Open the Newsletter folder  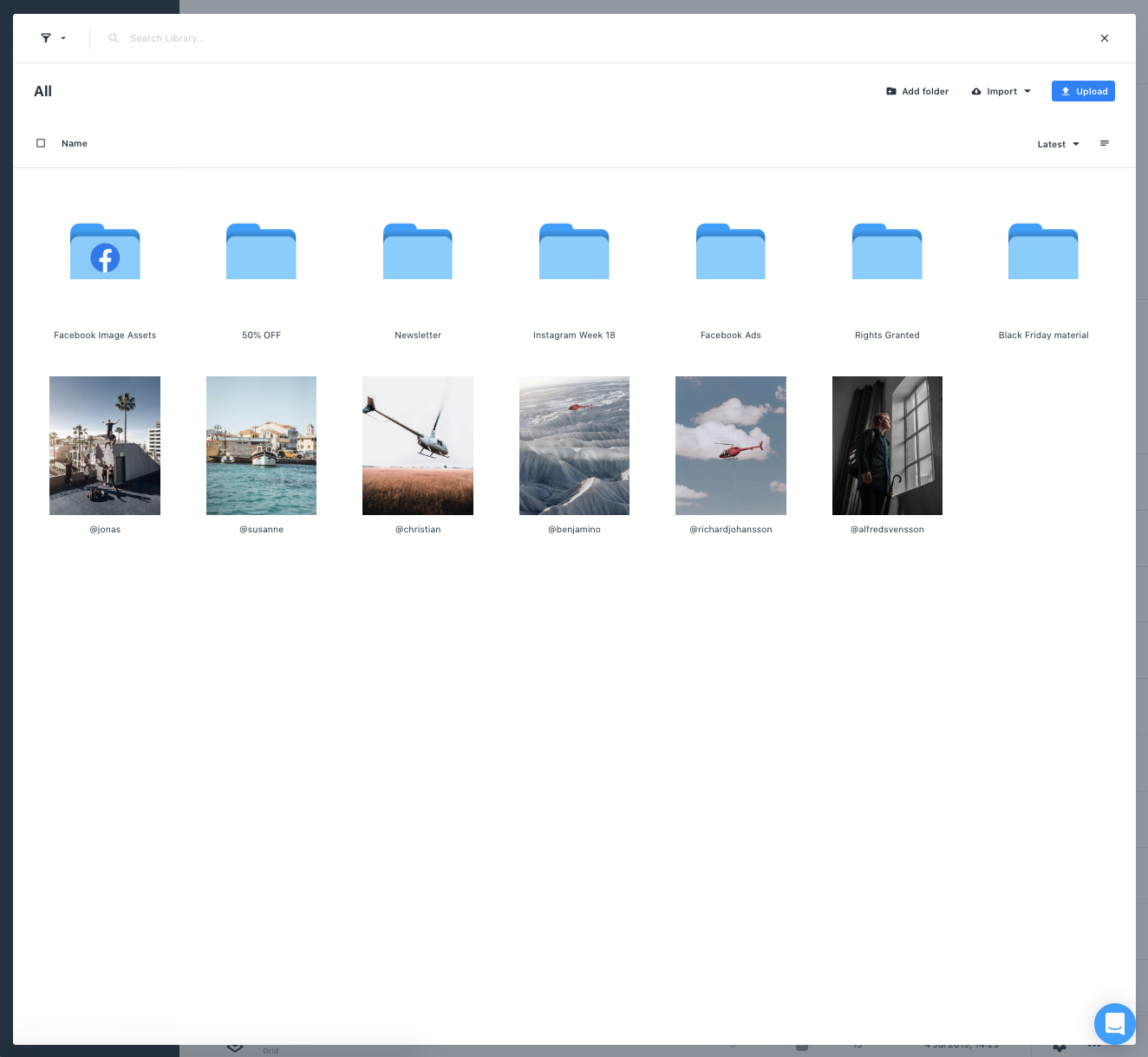coord(418,252)
